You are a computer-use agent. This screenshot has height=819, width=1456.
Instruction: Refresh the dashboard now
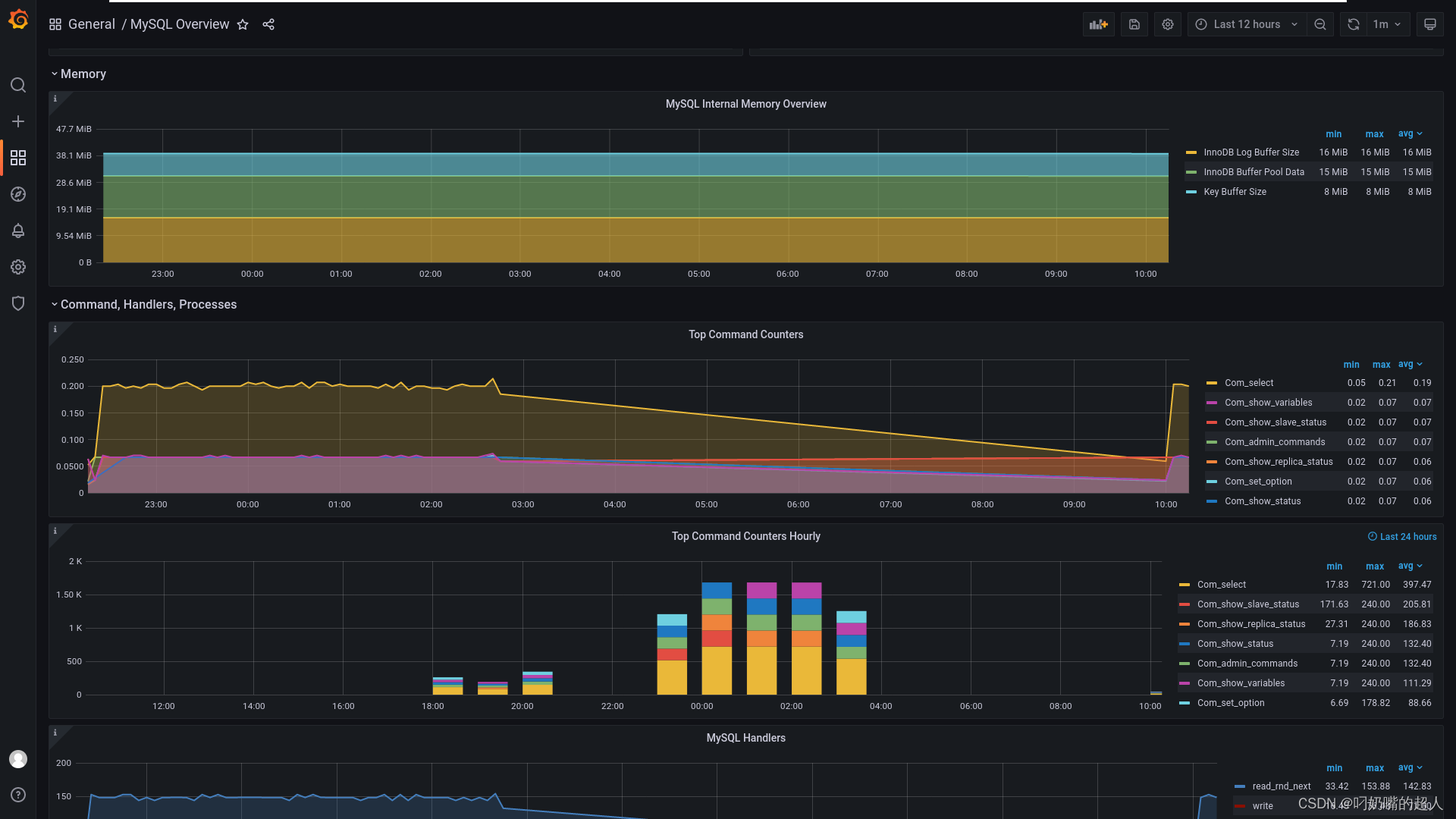click(1354, 24)
